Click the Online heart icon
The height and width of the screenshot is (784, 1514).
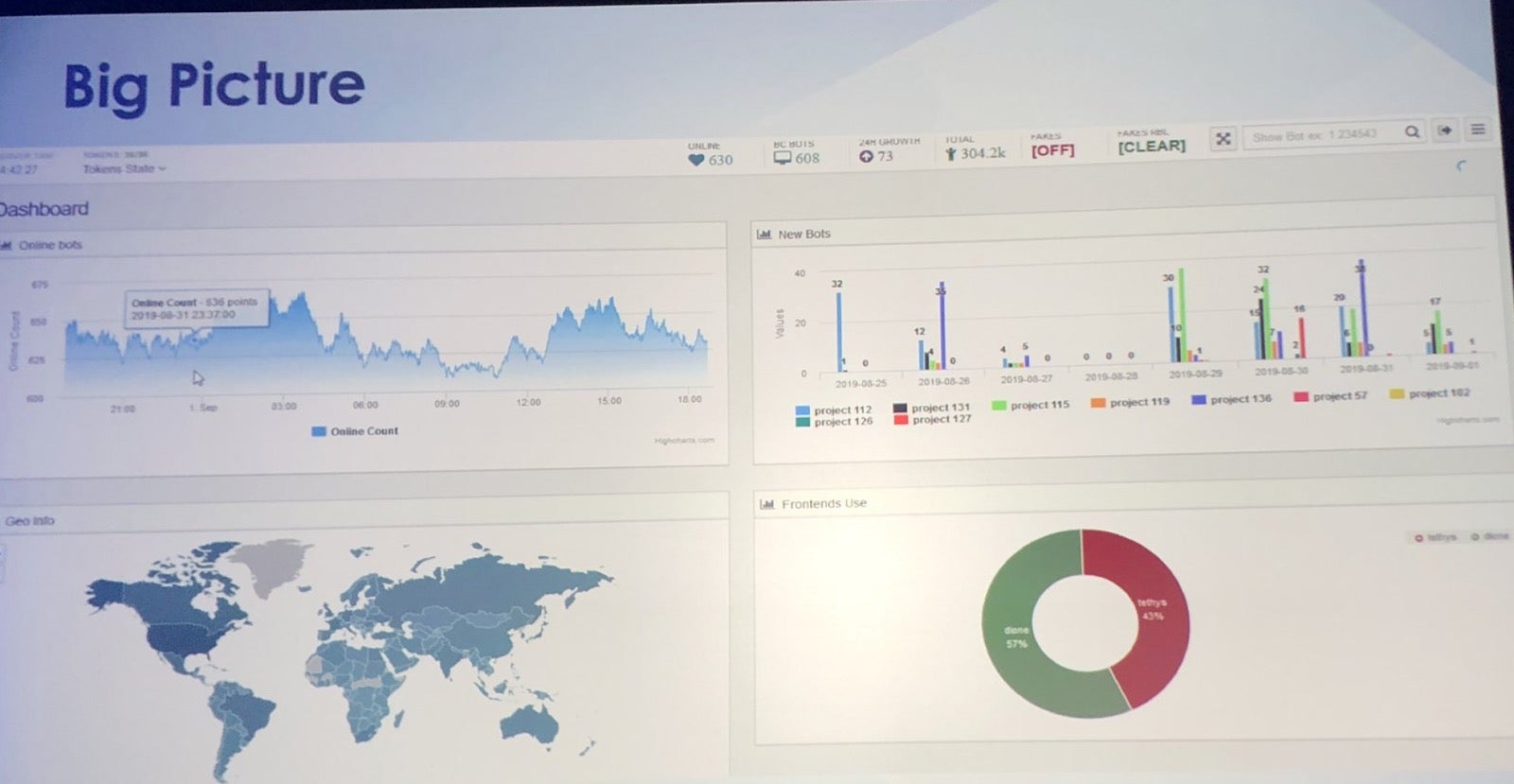point(696,160)
